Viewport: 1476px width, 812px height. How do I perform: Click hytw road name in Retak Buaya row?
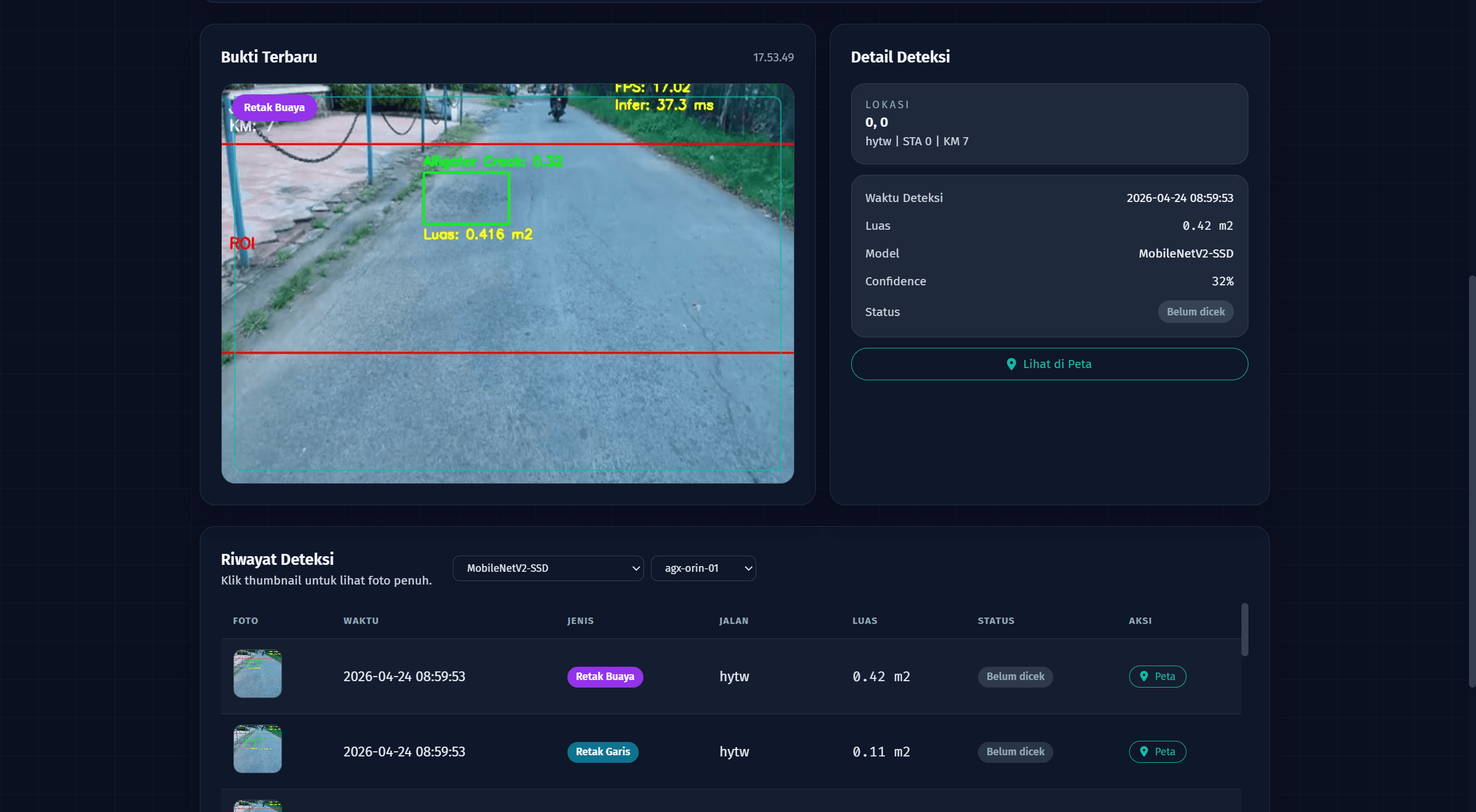tap(734, 677)
